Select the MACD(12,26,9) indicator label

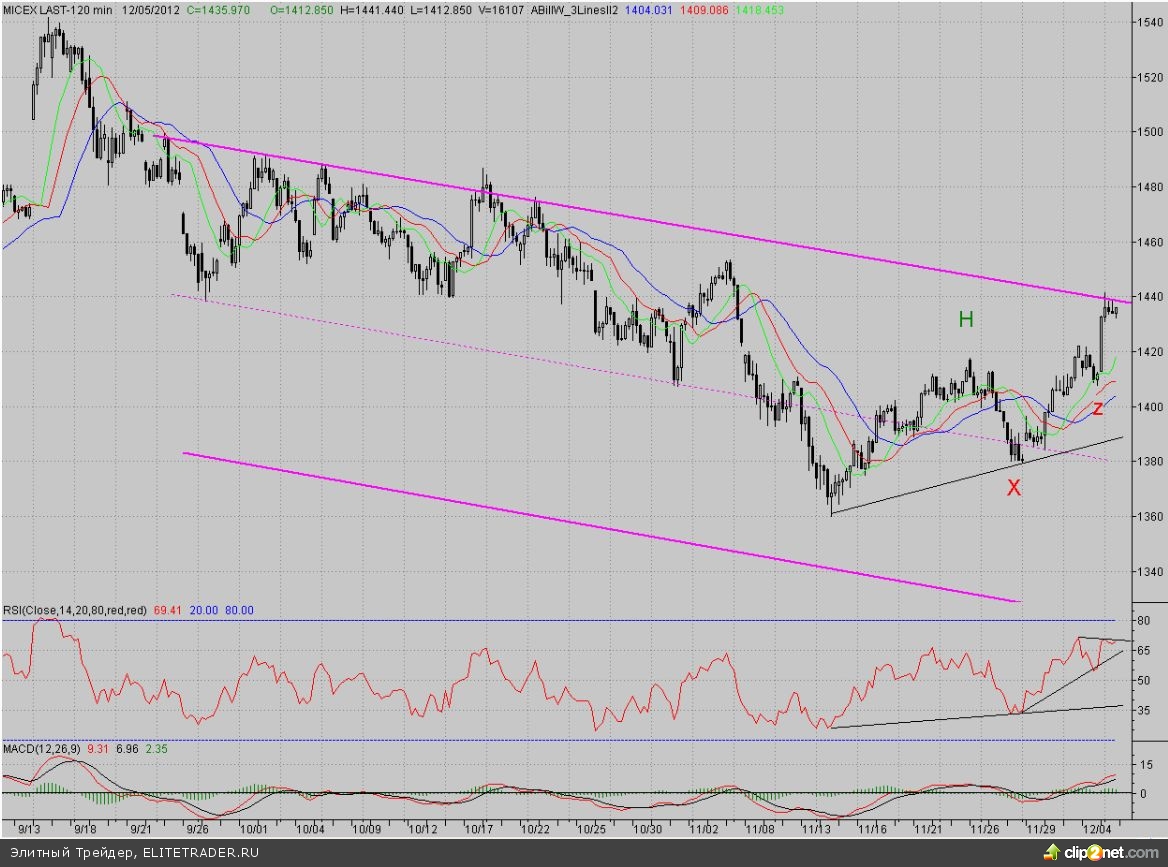pyautogui.click(x=41, y=749)
